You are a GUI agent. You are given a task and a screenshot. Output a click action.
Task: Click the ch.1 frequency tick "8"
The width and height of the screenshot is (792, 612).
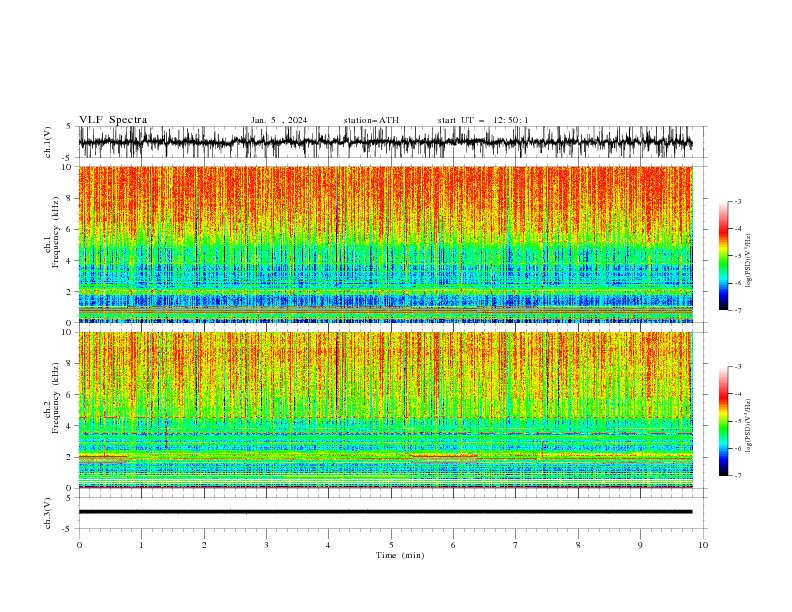tap(70, 198)
